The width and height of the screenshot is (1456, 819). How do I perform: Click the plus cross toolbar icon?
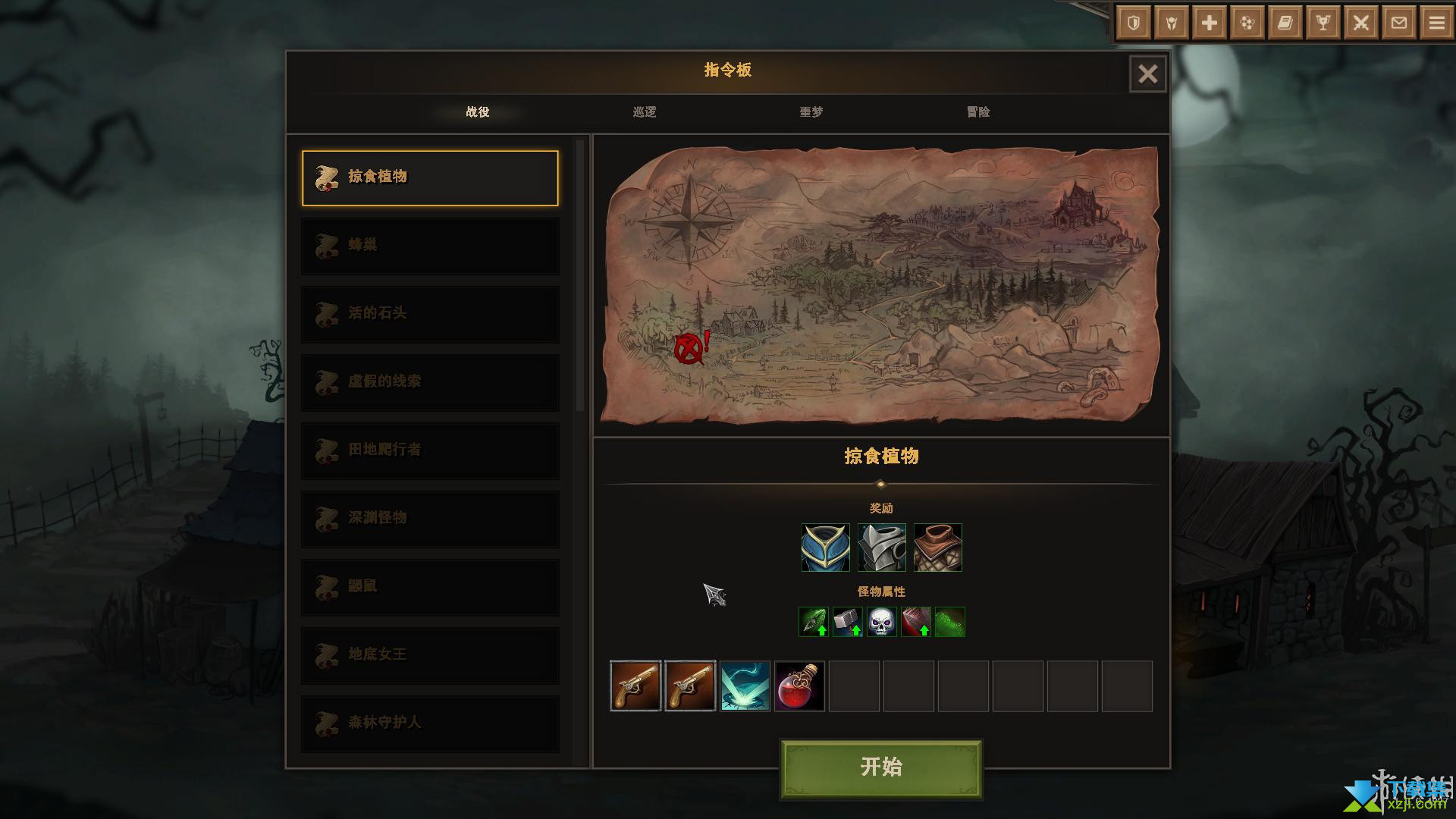[1210, 23]
